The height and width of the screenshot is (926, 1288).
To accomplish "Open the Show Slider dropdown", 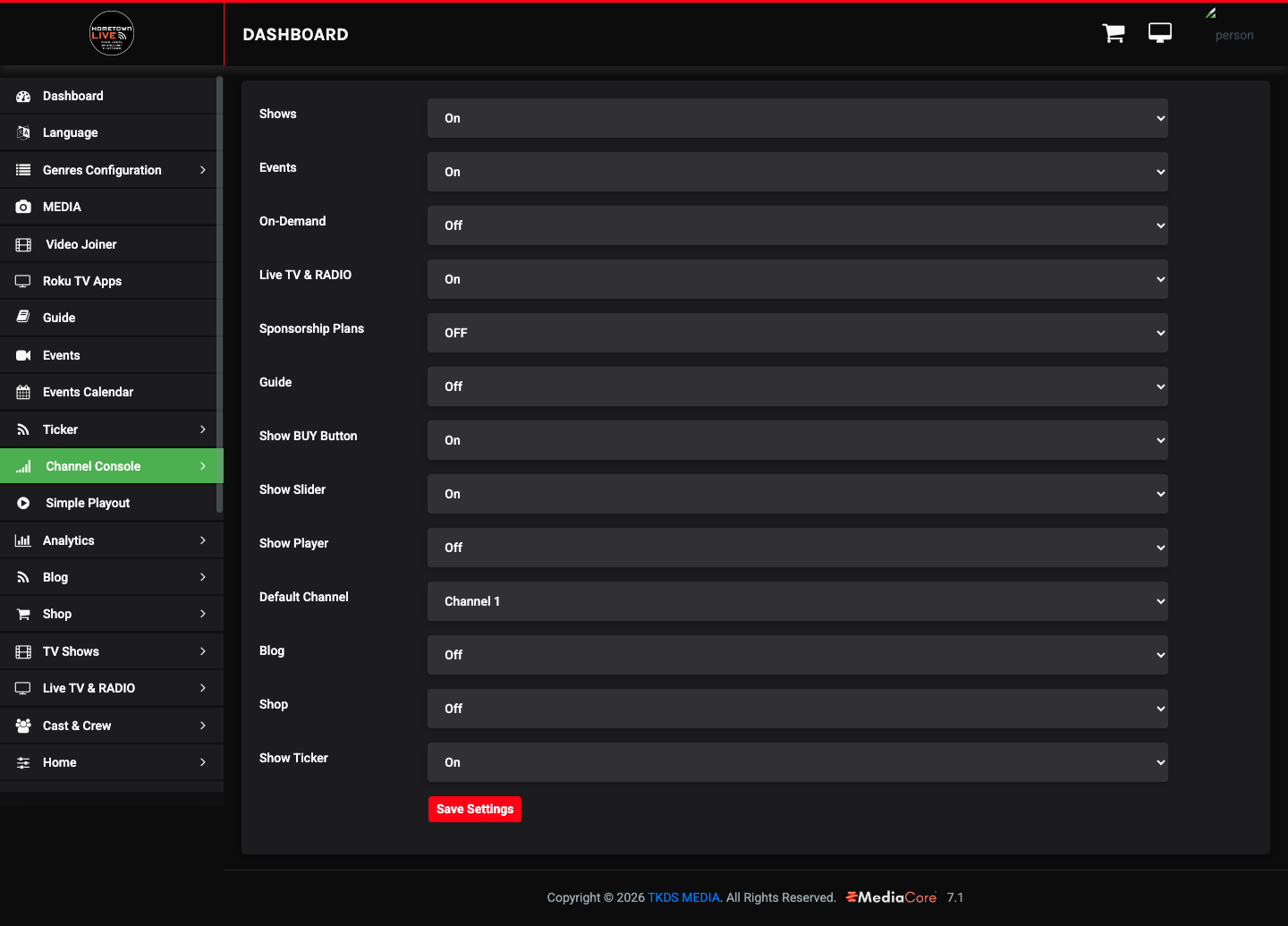I will [x=798, y=494].
